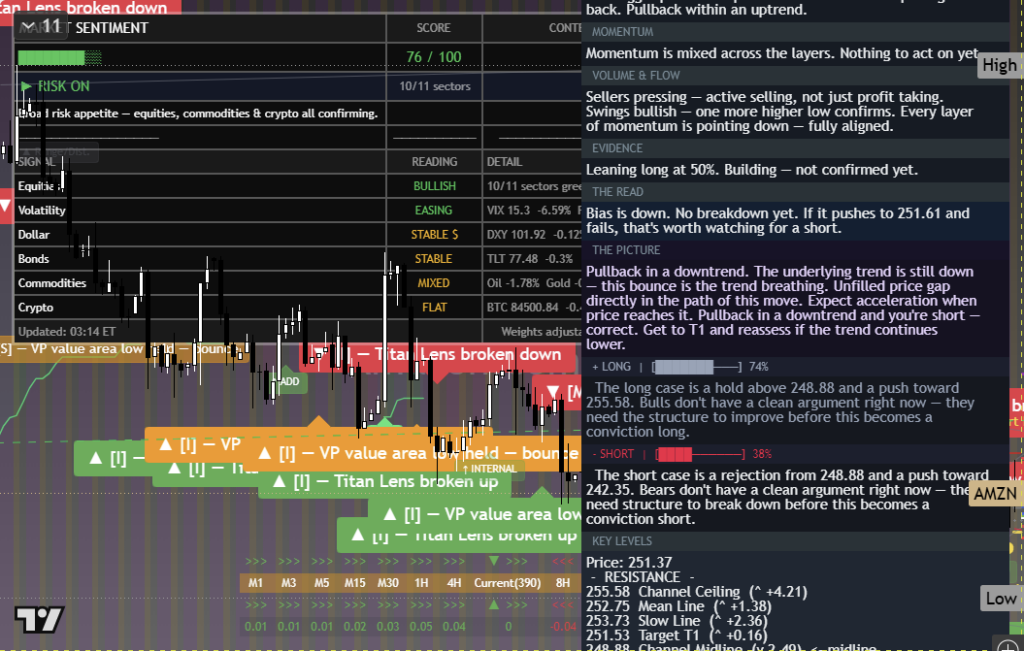This screenshot has width=1024, height=651.
Task: Select the ADD marker on the chart
Action: [x=289, y=381]
